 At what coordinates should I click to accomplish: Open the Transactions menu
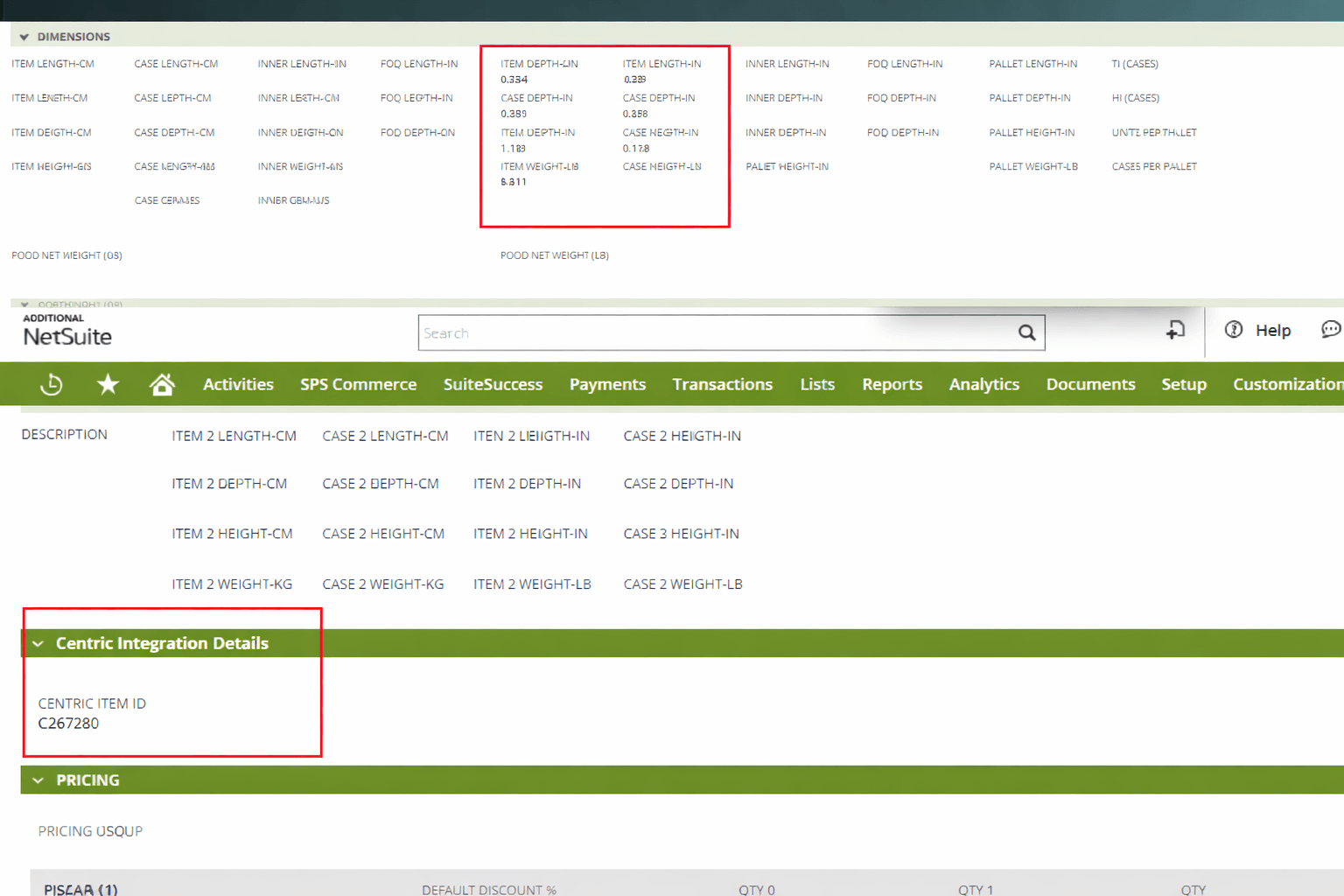tap(723, 383)
